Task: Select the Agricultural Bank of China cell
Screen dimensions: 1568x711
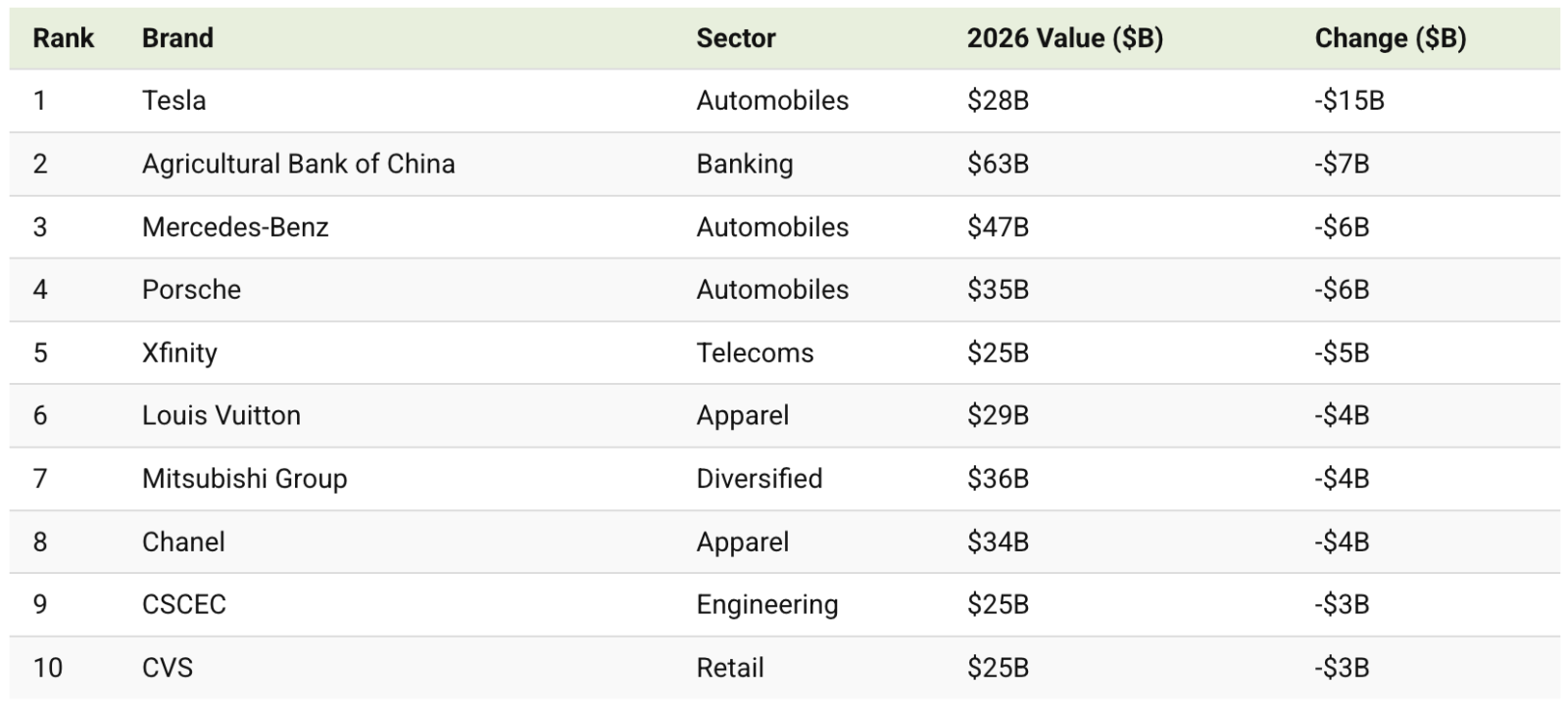Action: 298,164
